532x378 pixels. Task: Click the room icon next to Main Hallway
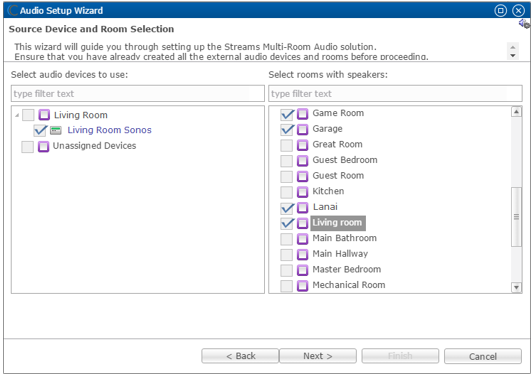tap(302, 254)
